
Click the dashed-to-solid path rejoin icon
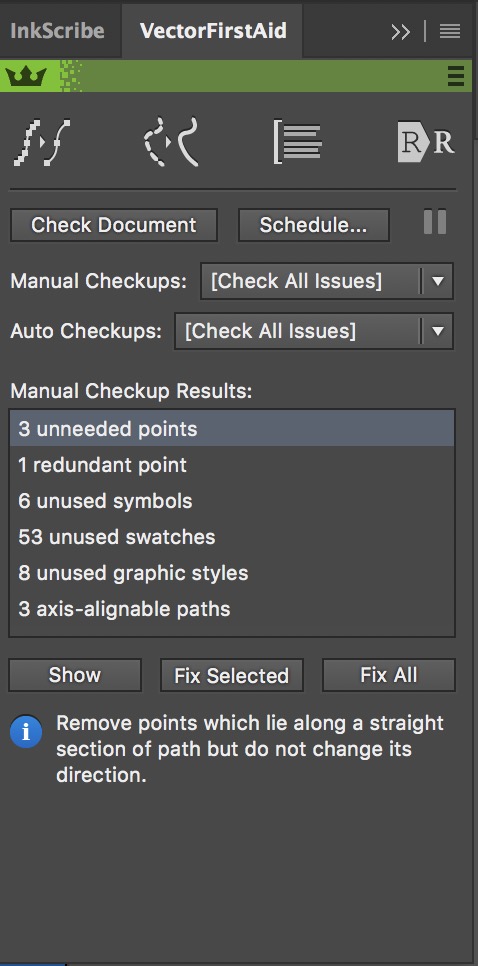pos(172,142)
